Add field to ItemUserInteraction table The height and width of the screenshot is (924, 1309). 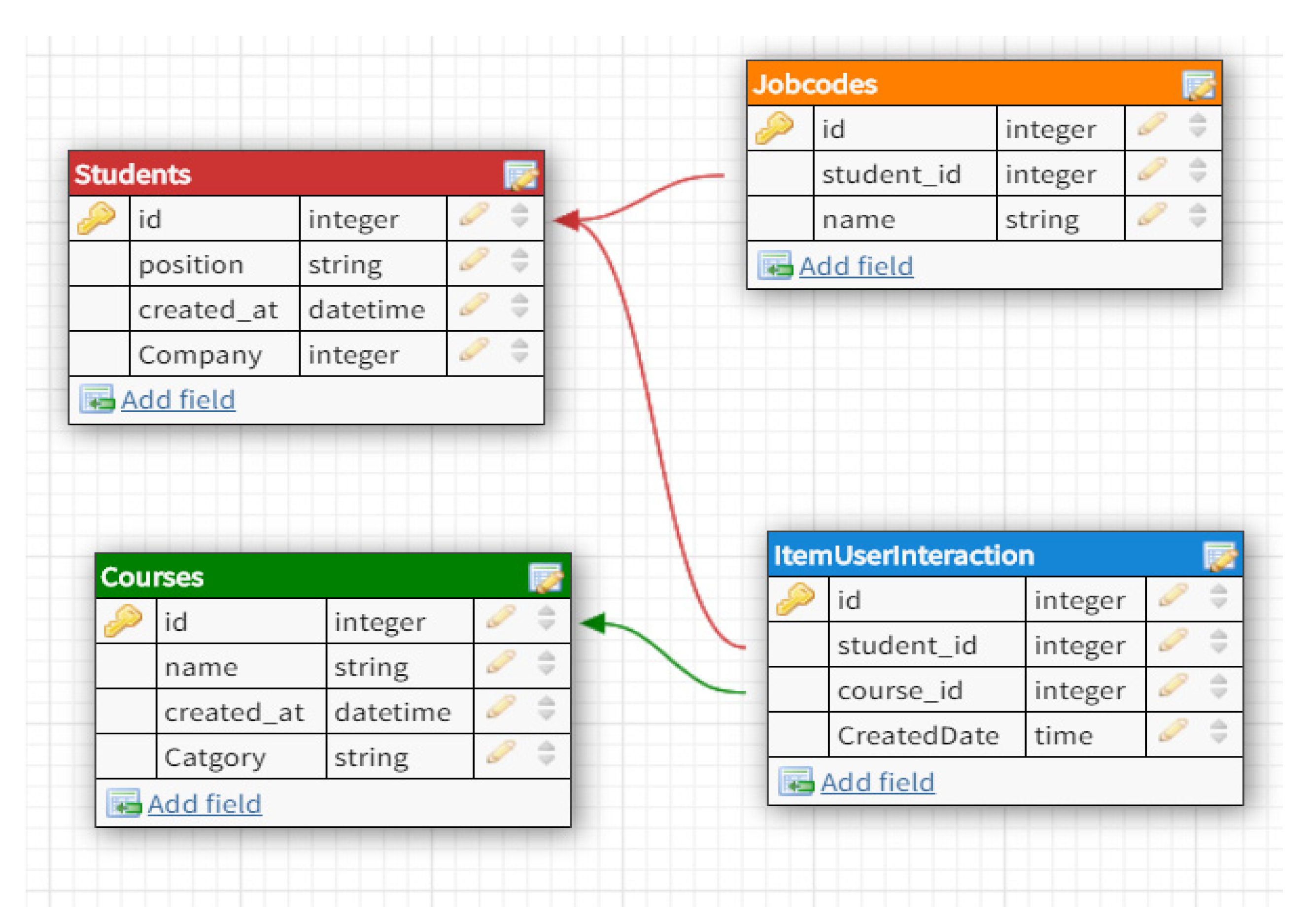tap(877, 783)
